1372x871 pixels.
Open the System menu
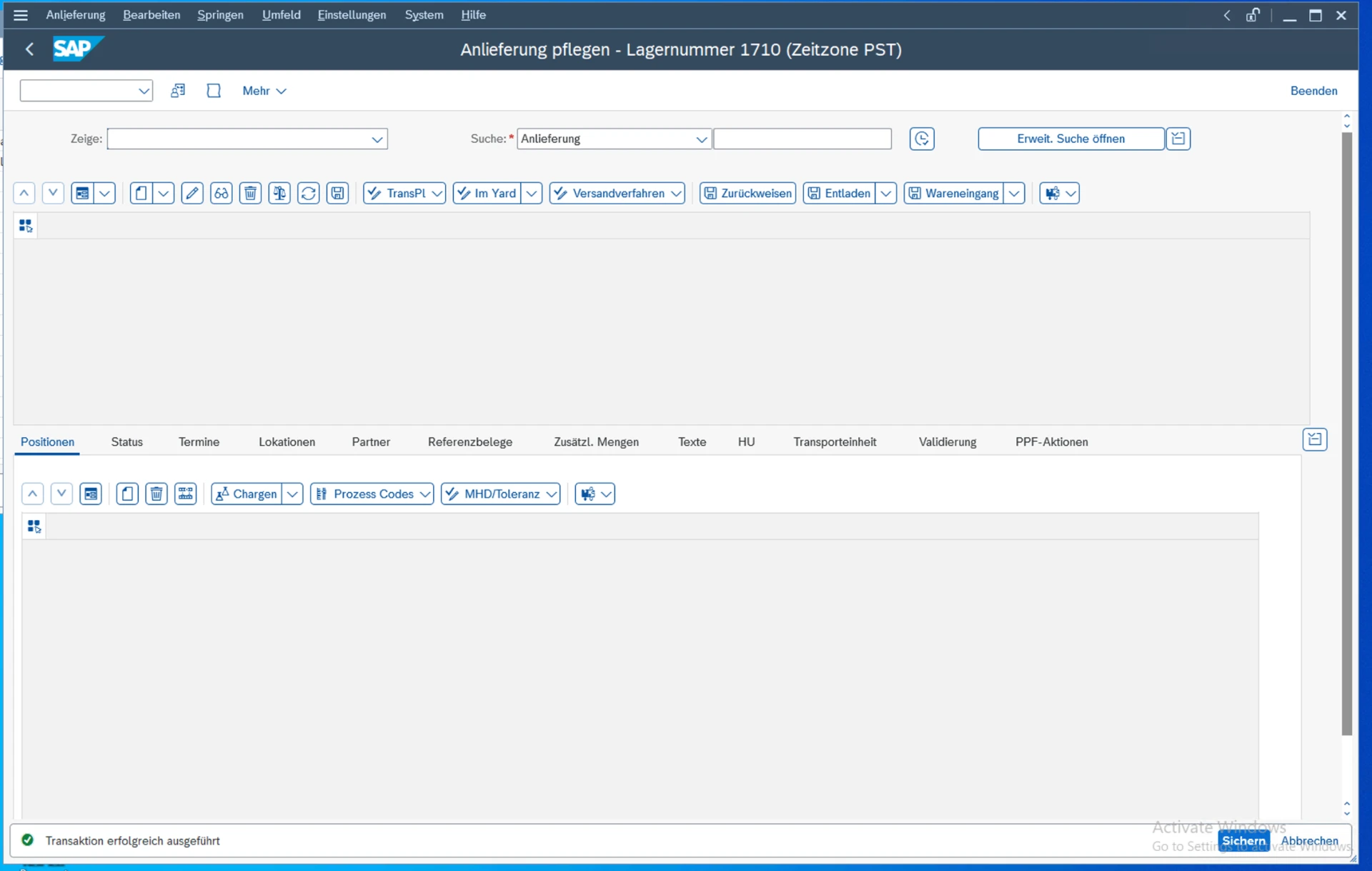tap(424, 15)
